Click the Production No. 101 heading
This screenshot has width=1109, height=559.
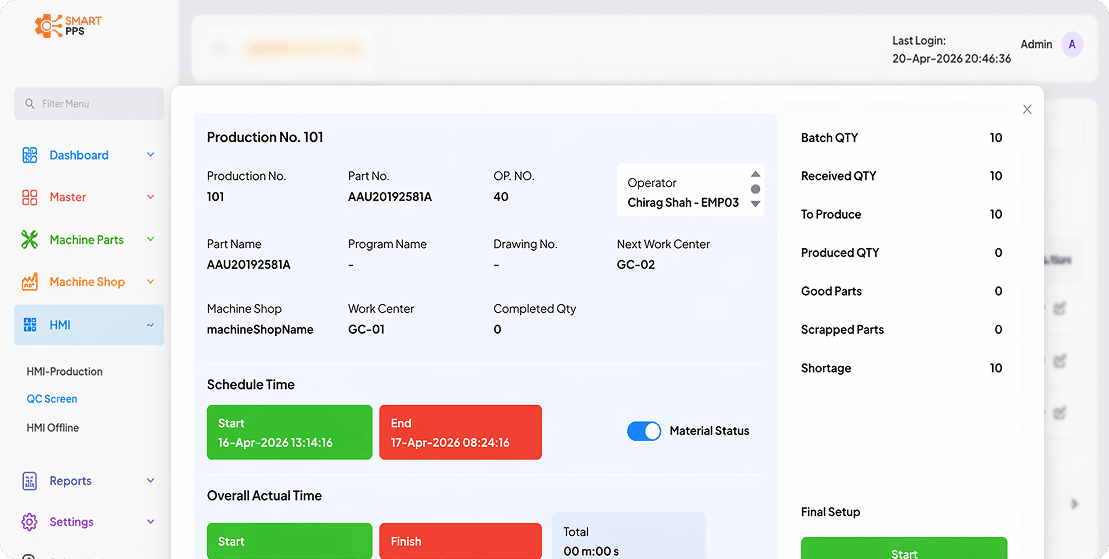[265, 137]
